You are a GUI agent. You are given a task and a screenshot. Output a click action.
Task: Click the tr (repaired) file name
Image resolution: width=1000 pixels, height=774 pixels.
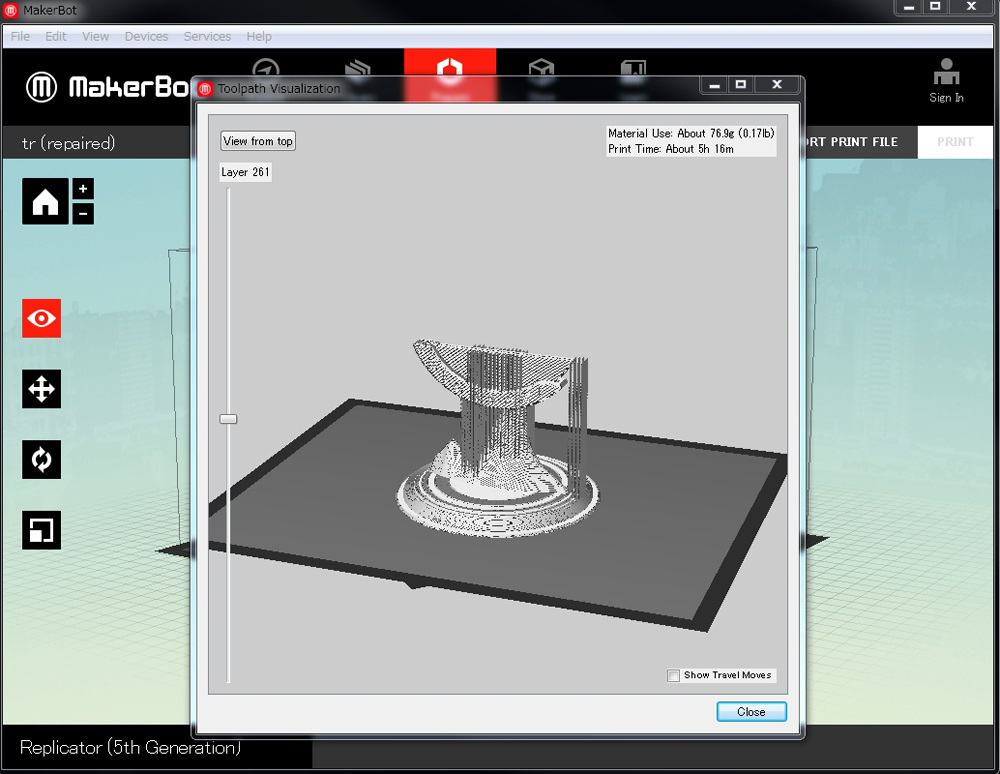pyautogui.click(x=68, y=143)
